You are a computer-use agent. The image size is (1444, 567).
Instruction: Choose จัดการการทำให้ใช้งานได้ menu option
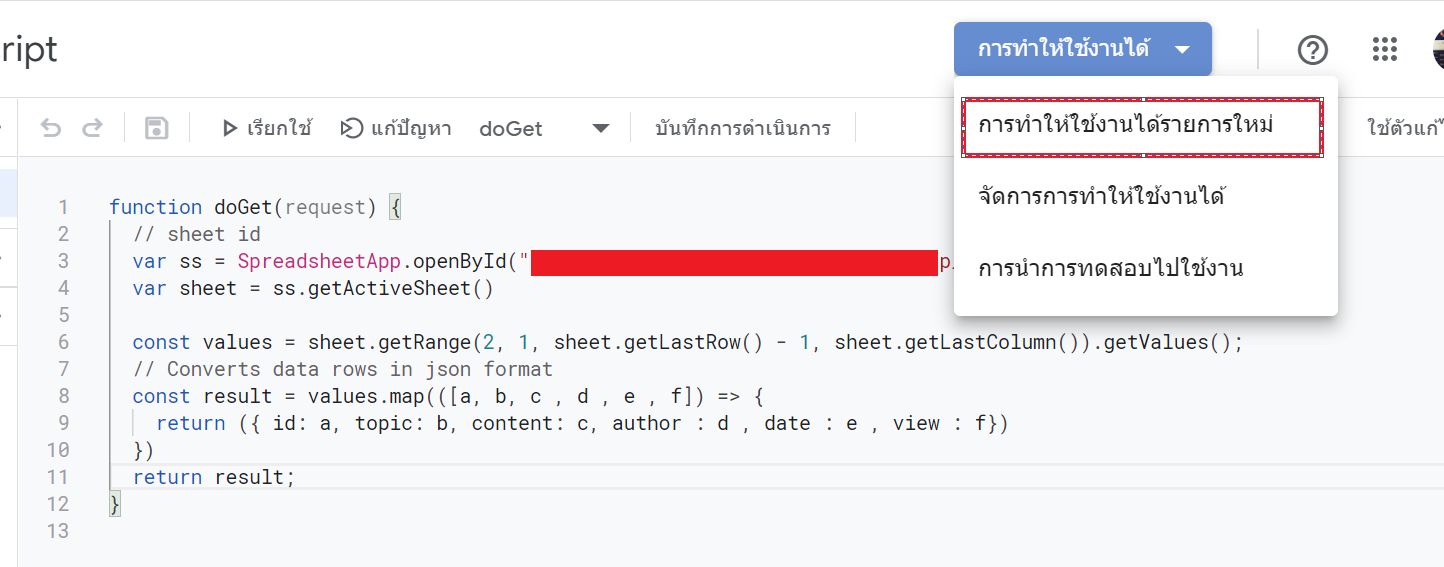(1102, 196)
